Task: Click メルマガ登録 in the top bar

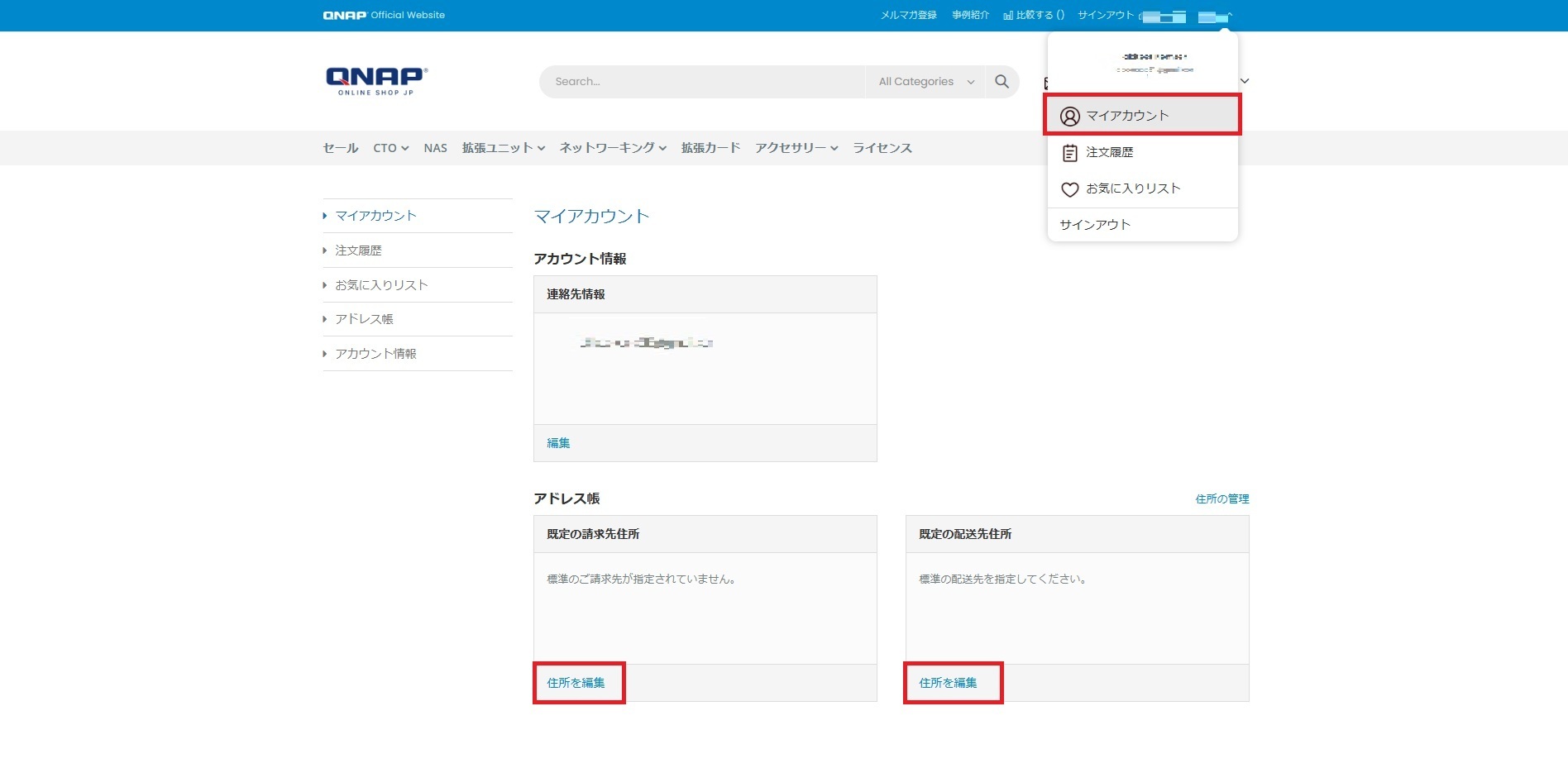Action: coord(908,15)
